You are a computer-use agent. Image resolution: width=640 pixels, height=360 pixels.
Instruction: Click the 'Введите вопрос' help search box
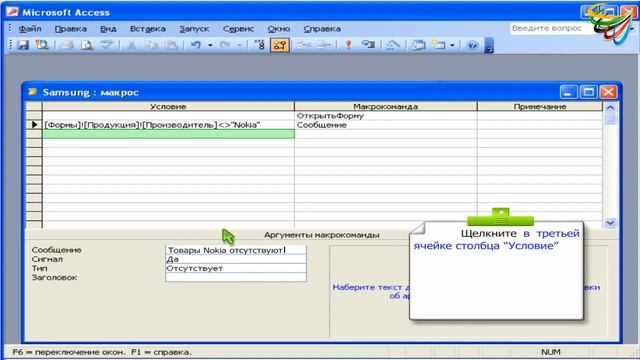click(549, 28)
